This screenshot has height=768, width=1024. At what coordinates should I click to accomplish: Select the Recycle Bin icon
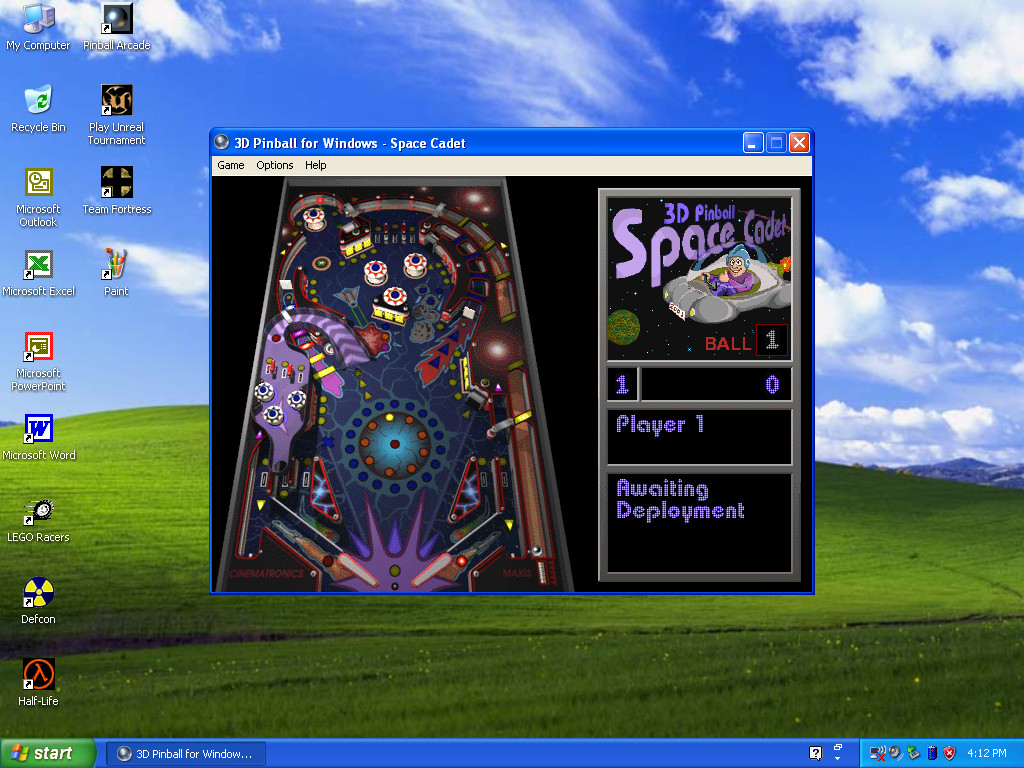coord(38,109)
